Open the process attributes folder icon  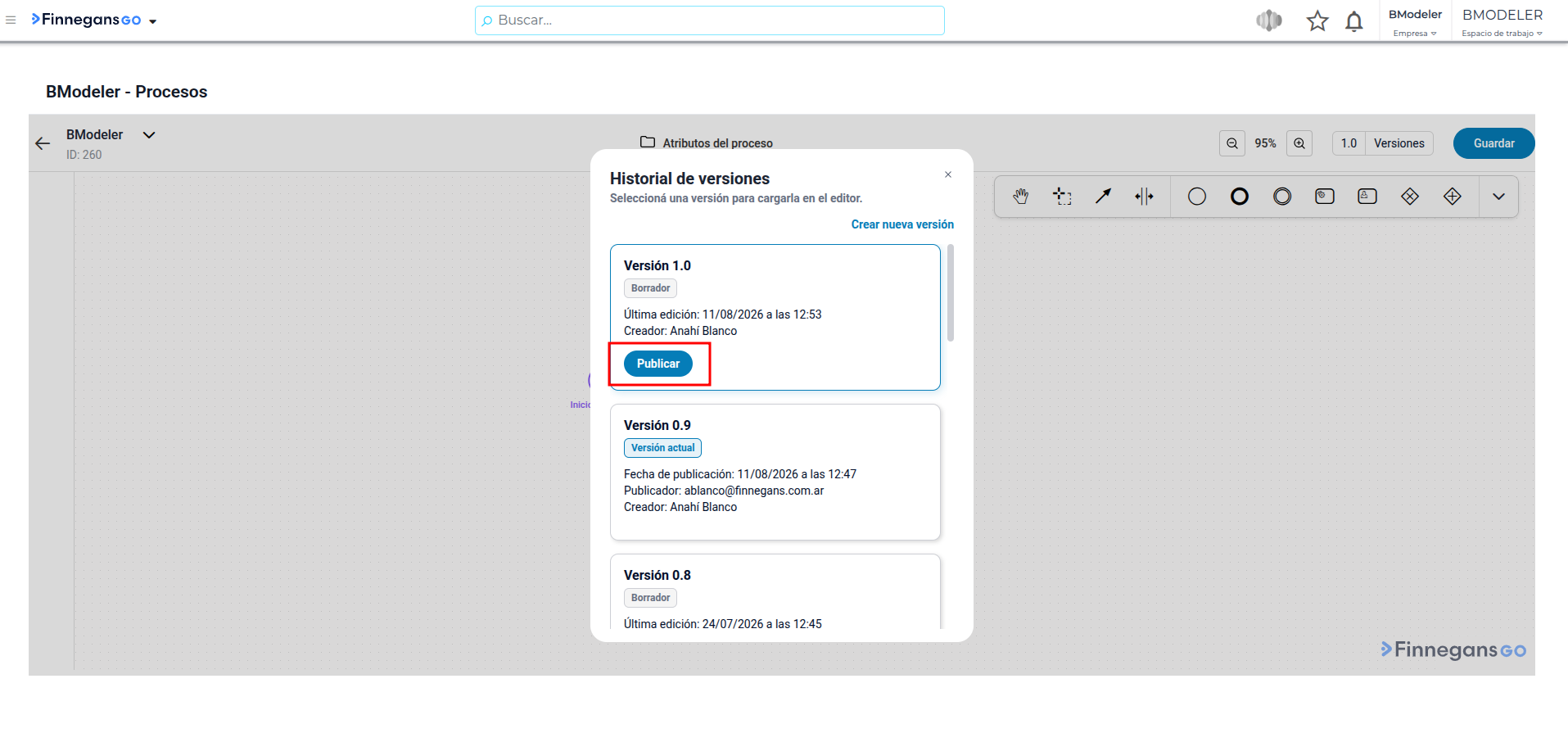tap(648, 143)
